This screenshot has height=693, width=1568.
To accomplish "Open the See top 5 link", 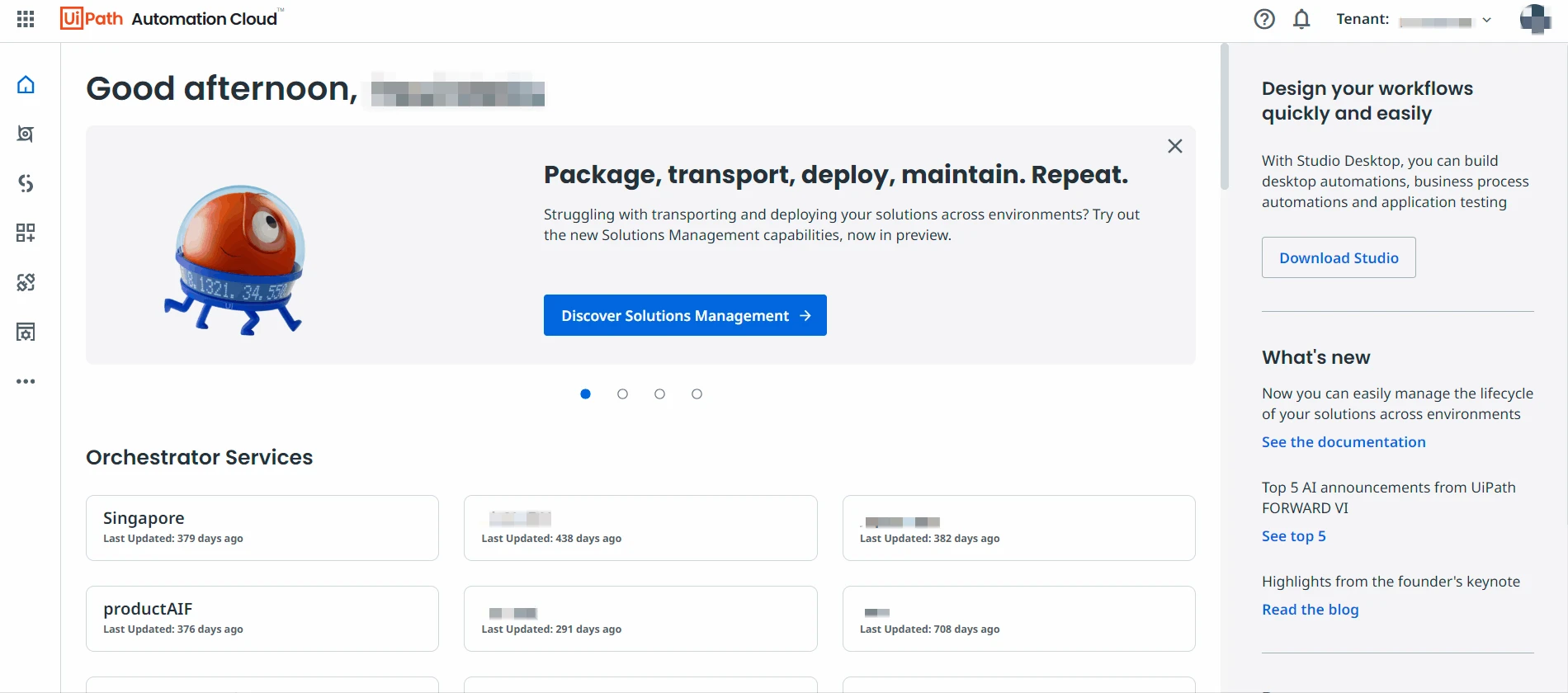I will (x=1294, y=536).
